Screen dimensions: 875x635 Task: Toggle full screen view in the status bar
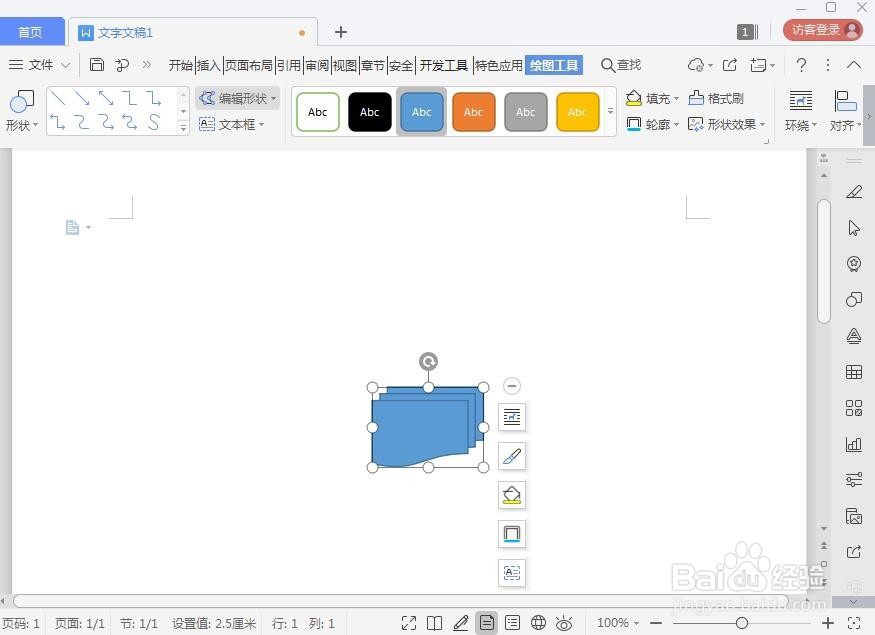coord(408,622)
